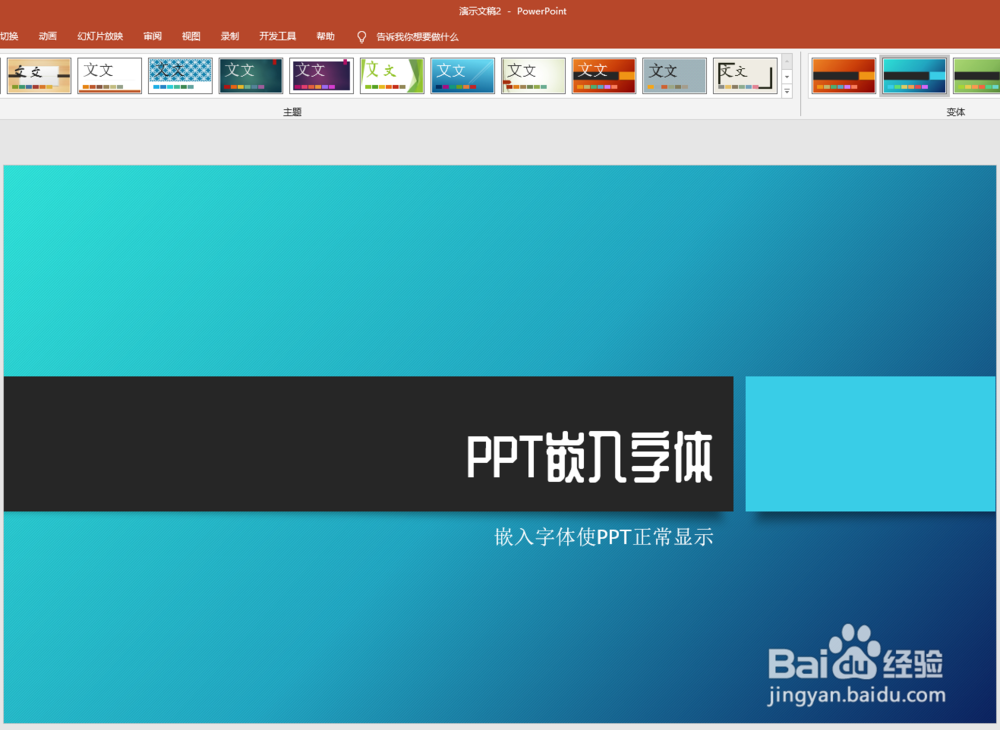Select the orange color variant

(843, 75)
